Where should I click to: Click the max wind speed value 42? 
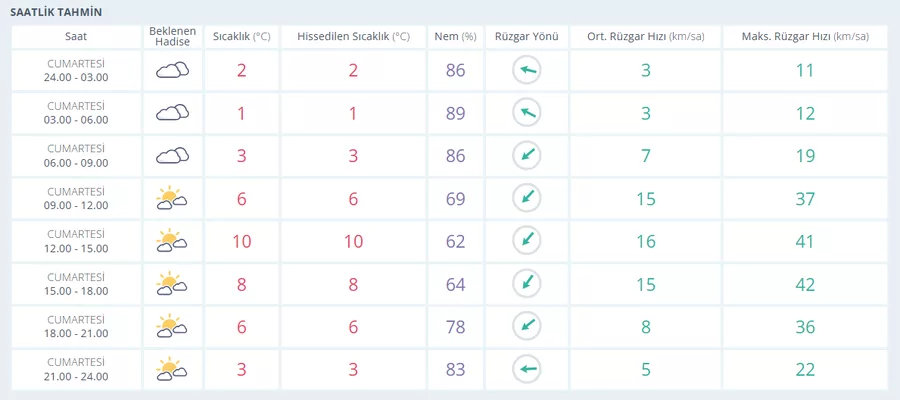(805, 284)
